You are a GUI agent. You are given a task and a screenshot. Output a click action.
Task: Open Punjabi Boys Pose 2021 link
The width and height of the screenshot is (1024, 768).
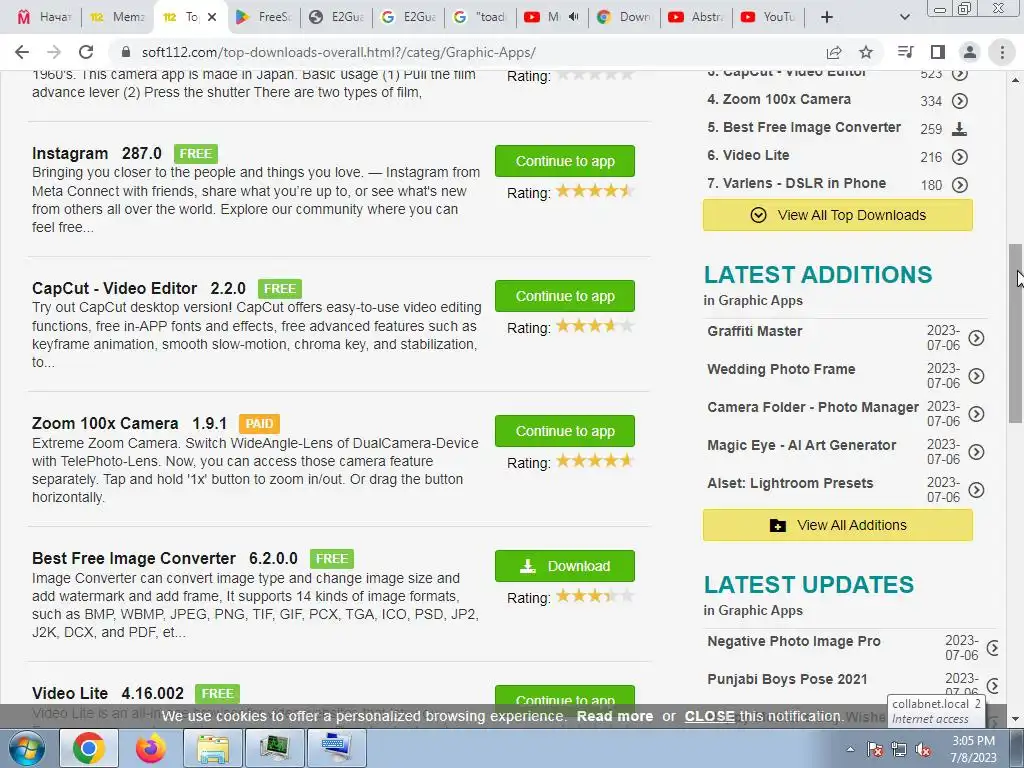(x=787, y=679)
